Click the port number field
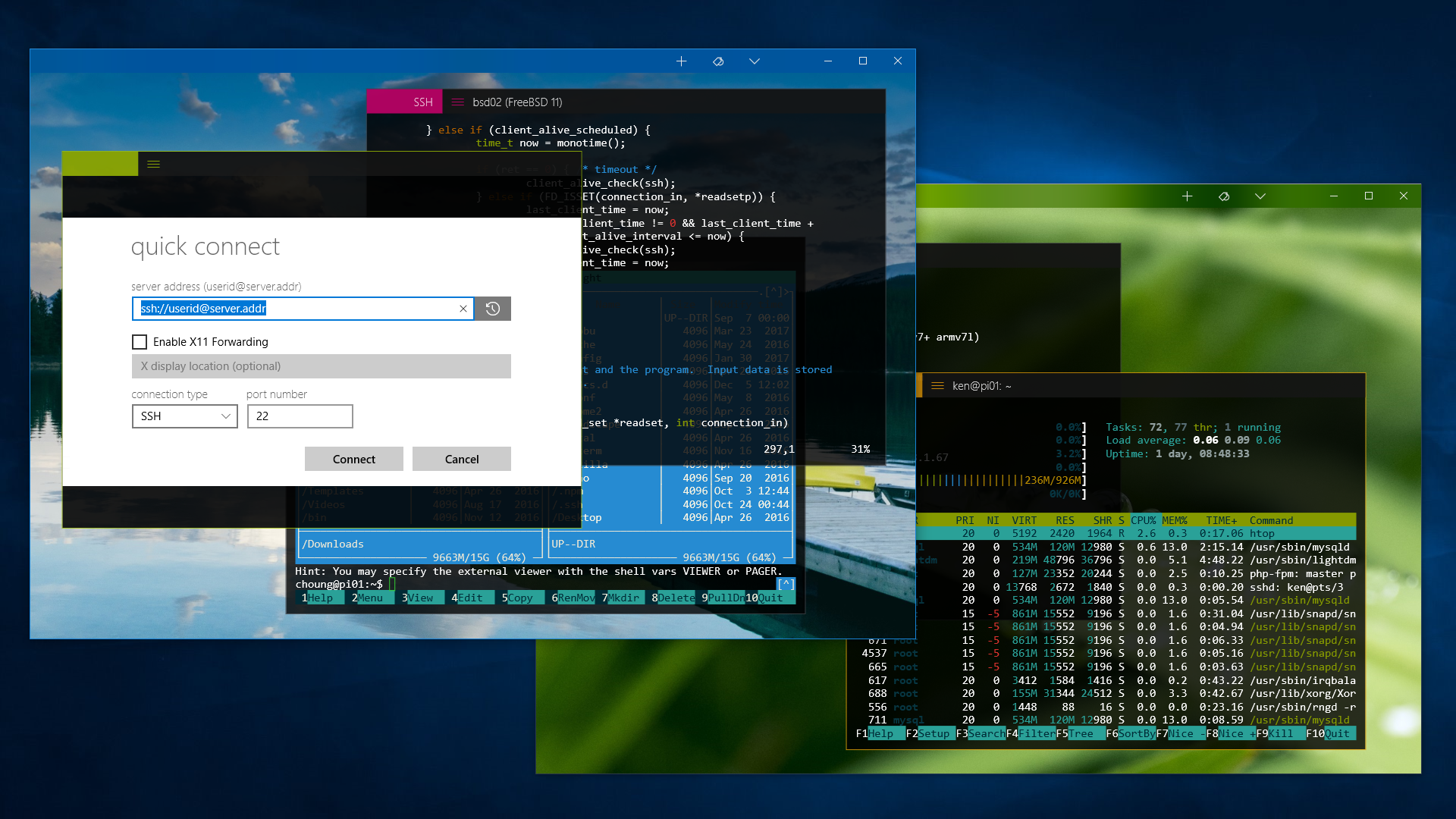The width and height of the screenshot is (1456, 819). tap(300, 416)
